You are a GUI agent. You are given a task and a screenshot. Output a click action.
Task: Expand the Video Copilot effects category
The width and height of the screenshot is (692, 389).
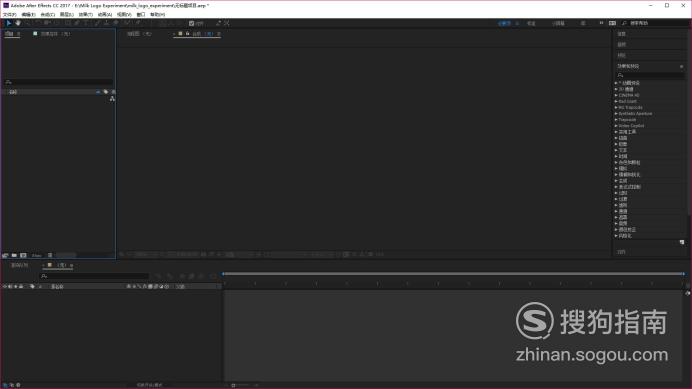click(x=616, y=126)
